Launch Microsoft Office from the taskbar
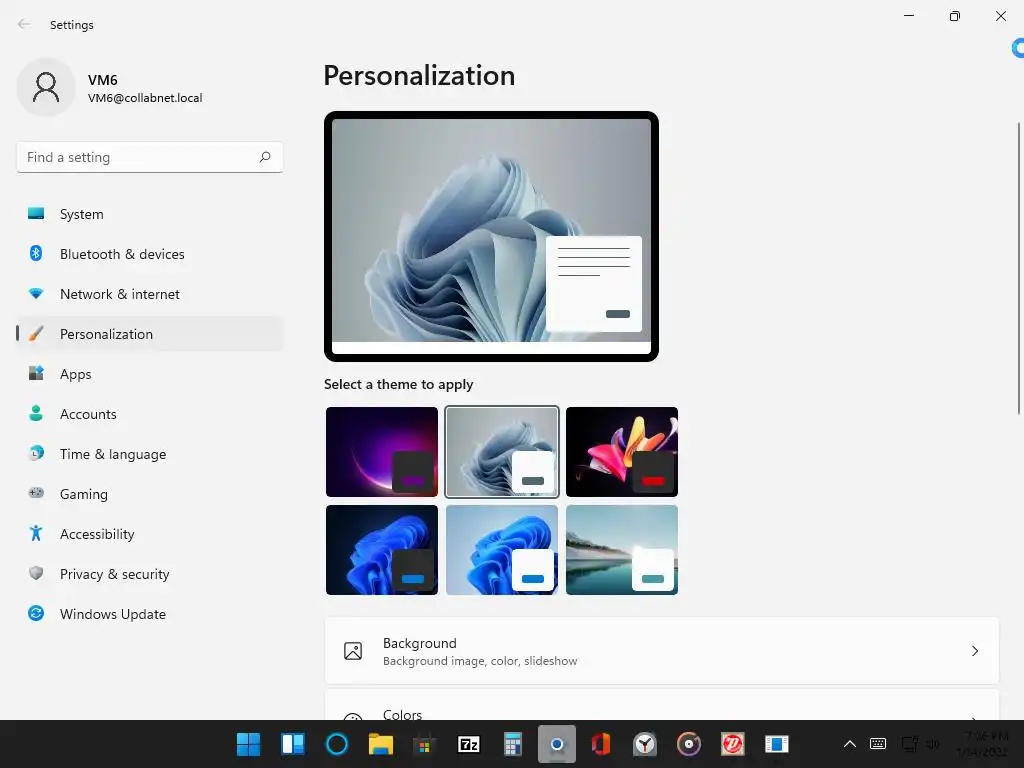The width and height of the screenshot is (1024, 768). 601,744
